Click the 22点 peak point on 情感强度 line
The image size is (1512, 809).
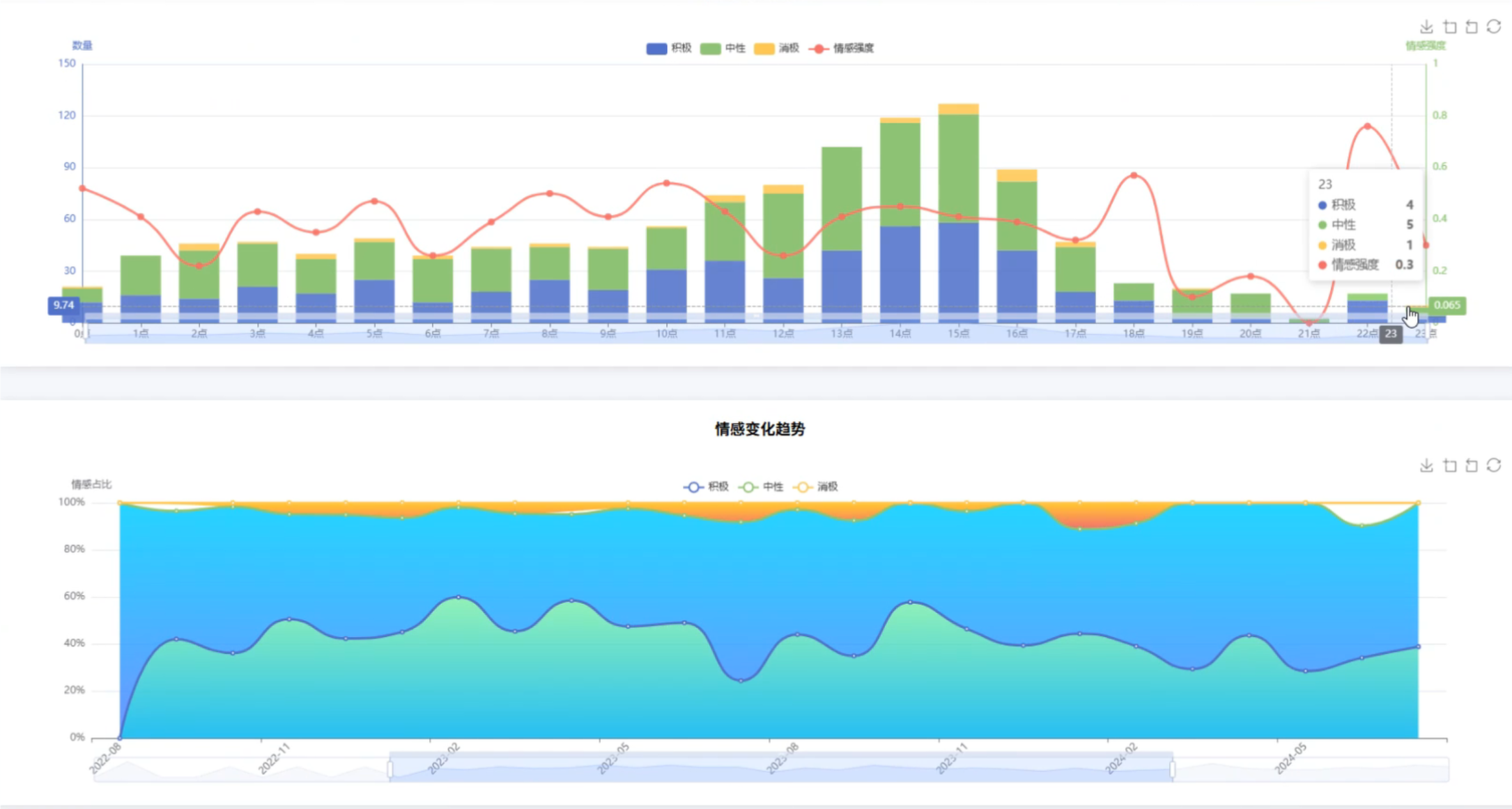click(1367, 126)
